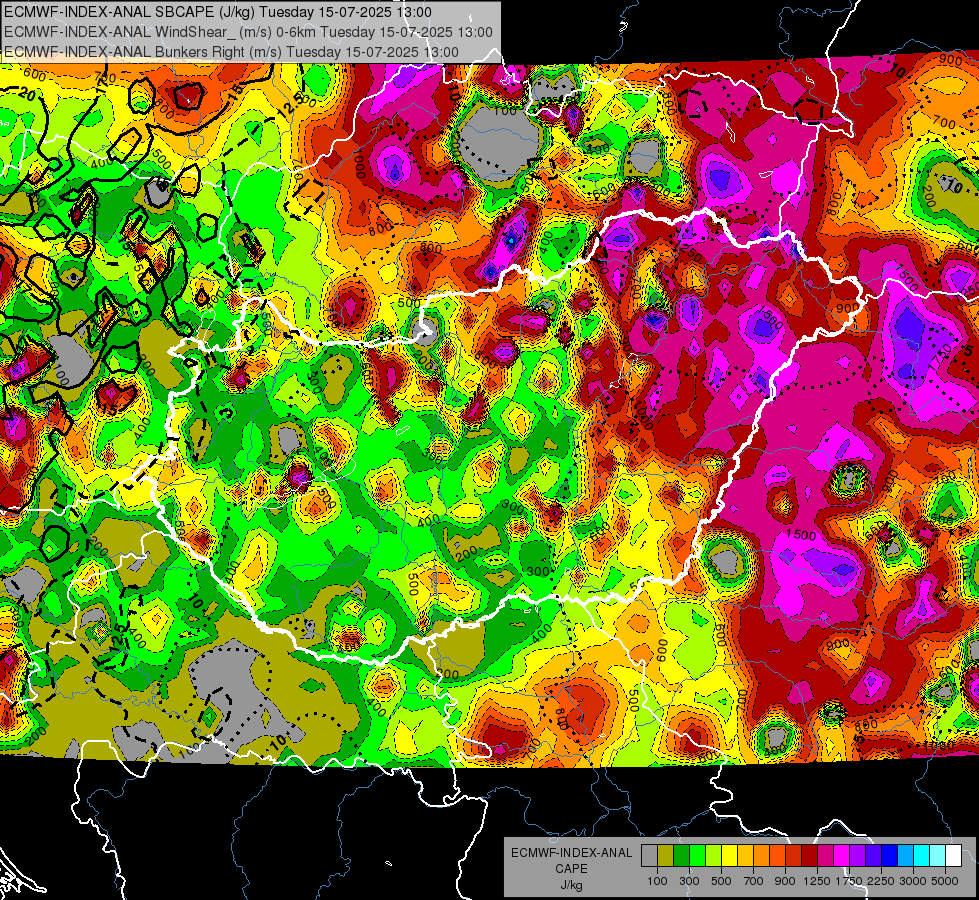Click the legend label 2250
Image resolution: width=979 pixels, height=900 pixels.
[x=881, y=881]
